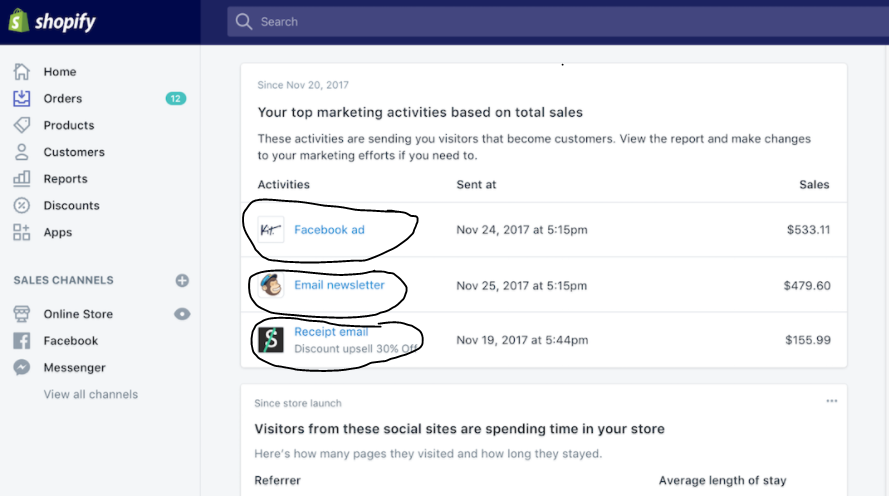This screenshot has height=496, width=889.
Task: Open the Facebook sales channel
Action: pyautogui.click(x=71, y=341)
